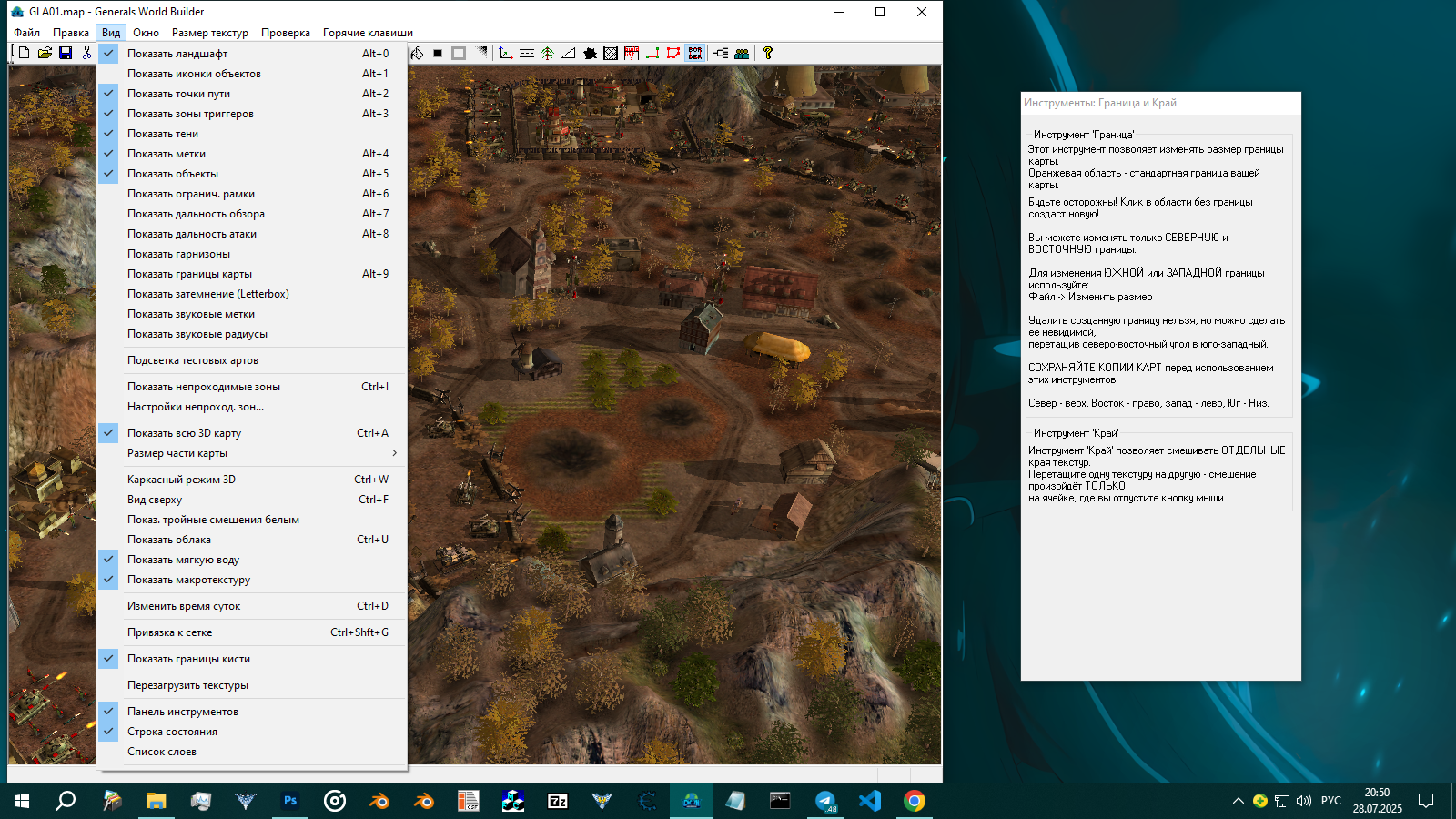Select the black splat scorch tool
Image resolution: width=1456 pixels, height=819 pixels.
[x=590, y=53]
